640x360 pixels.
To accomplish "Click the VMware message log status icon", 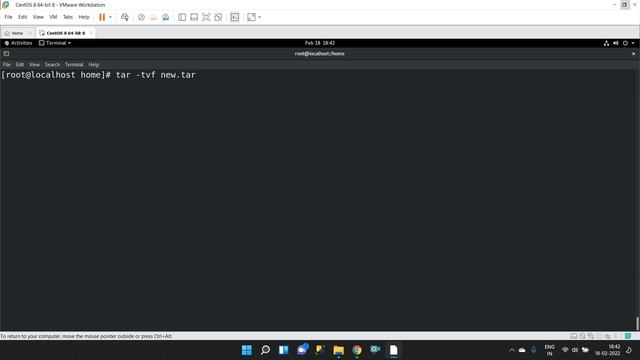I will coord(628,336).
